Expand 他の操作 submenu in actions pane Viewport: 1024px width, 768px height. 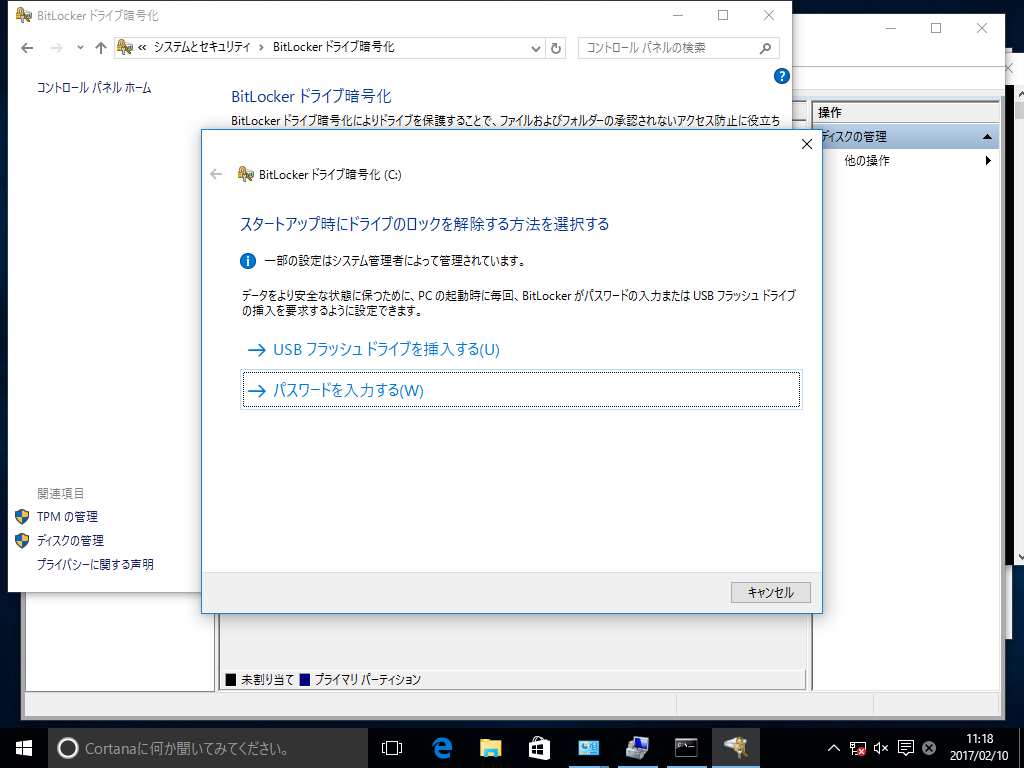coord(988,161)
